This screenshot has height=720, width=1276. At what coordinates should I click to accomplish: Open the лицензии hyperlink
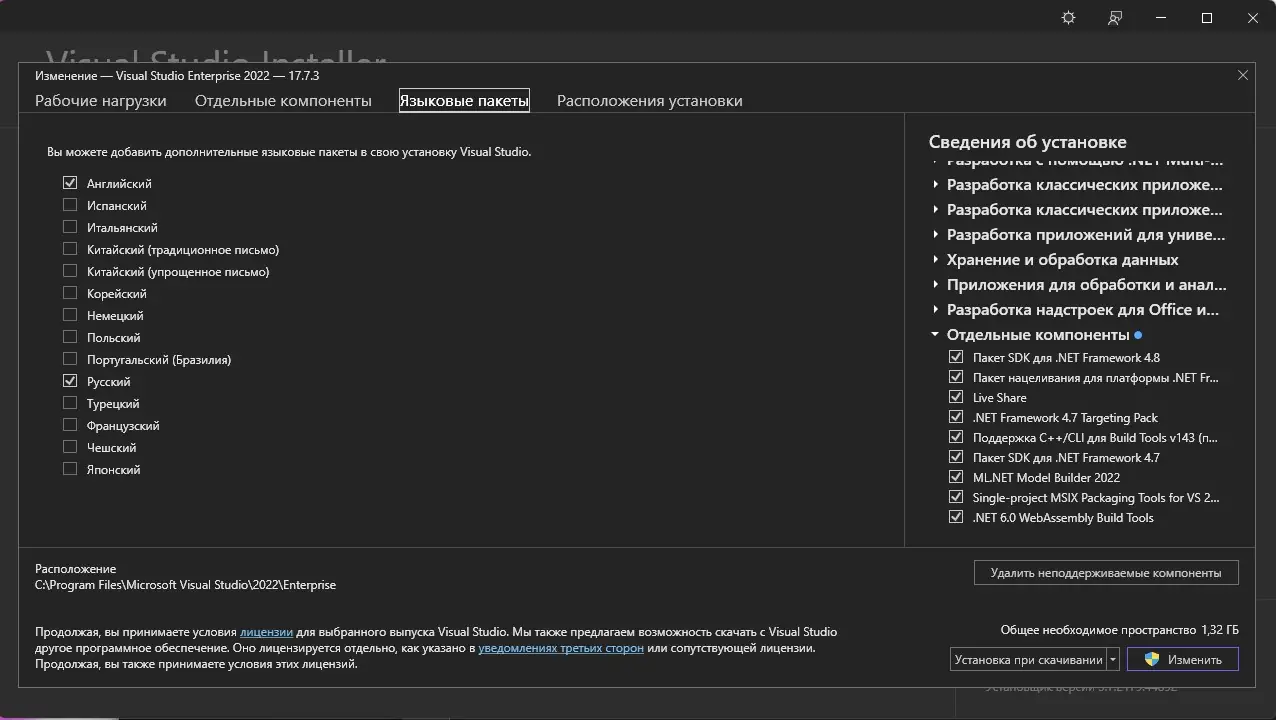point(266,632)
